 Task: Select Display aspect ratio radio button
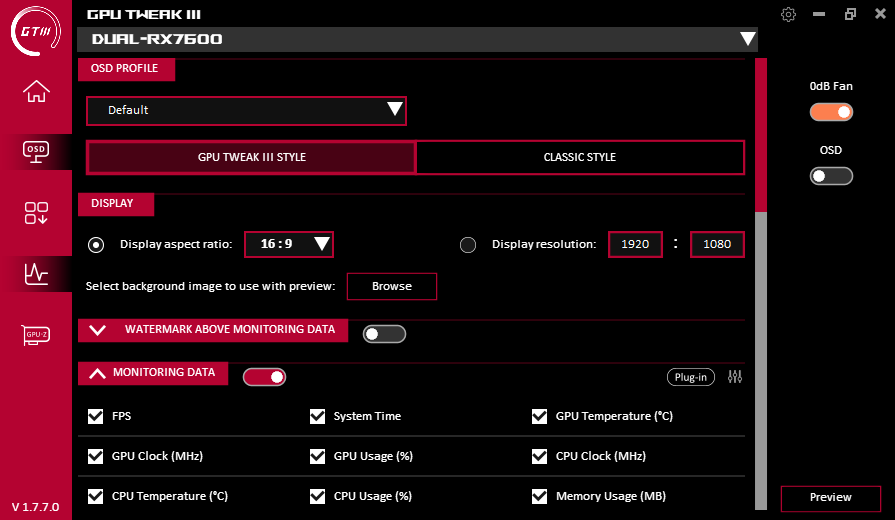click(96, 245)
